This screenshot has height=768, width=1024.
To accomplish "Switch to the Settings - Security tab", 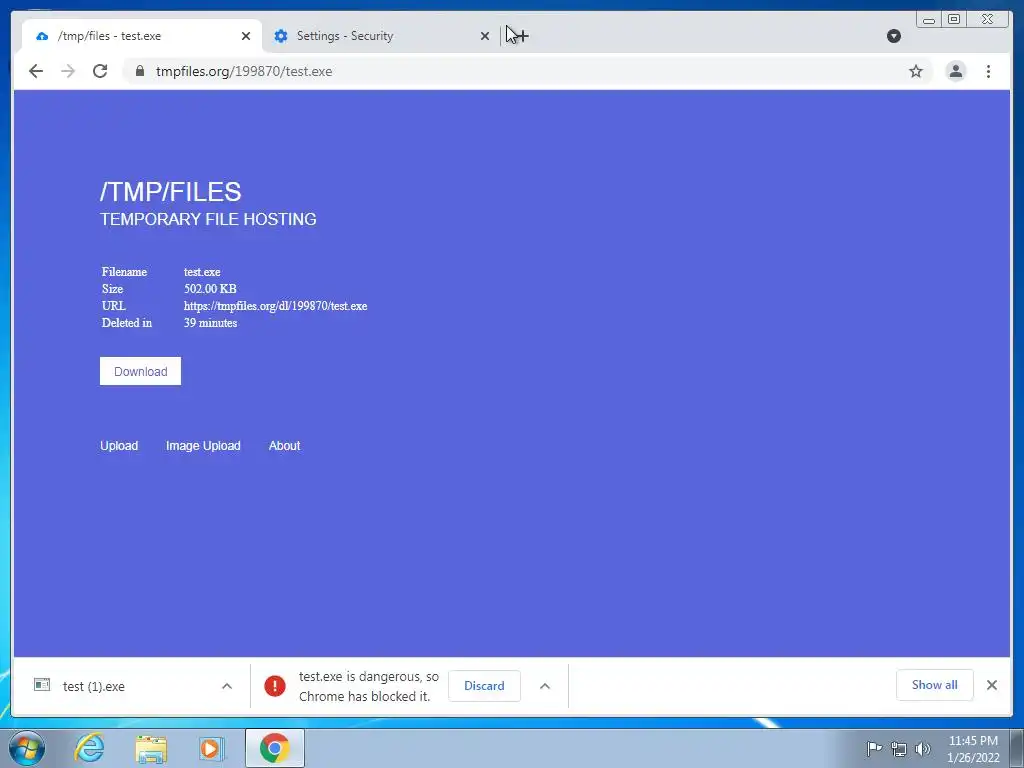I will click(x=380, y=36).
